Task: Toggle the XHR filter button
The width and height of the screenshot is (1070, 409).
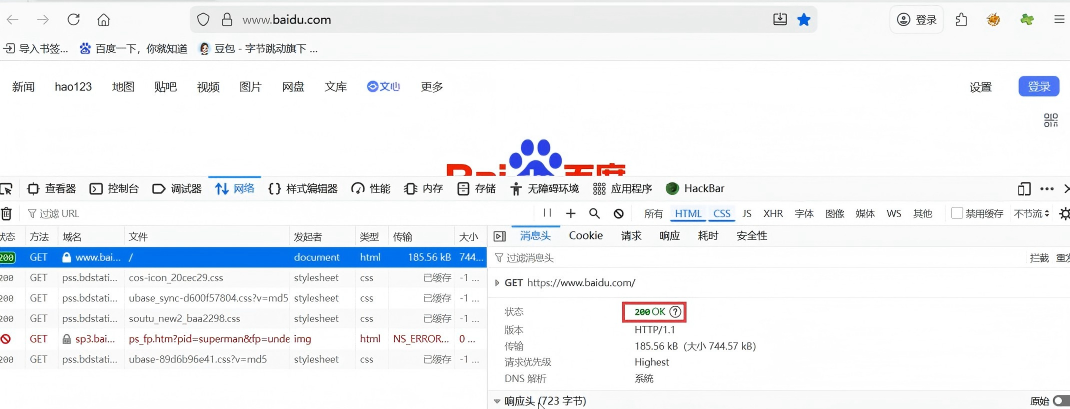Action: coord(773,214)
